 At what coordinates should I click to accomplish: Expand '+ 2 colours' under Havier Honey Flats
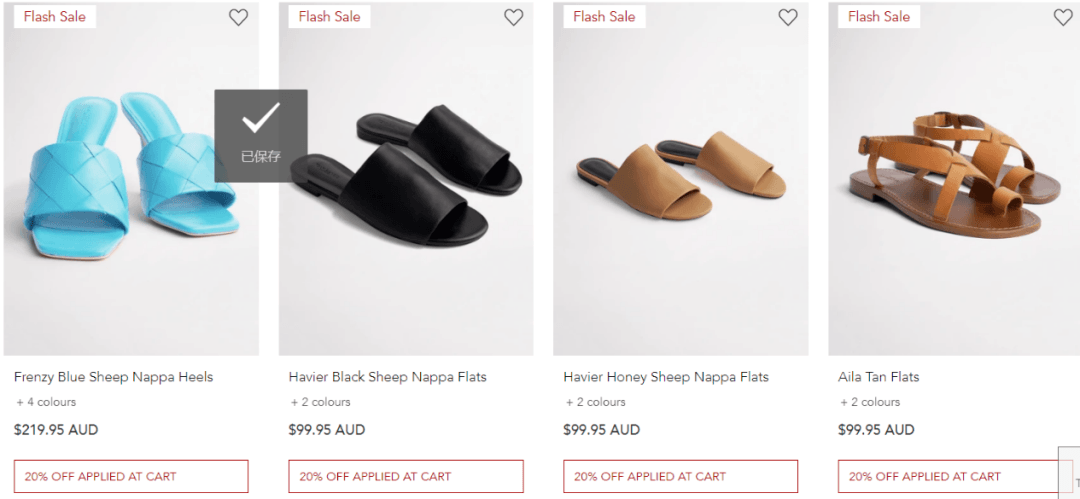(x=595, y=402)
